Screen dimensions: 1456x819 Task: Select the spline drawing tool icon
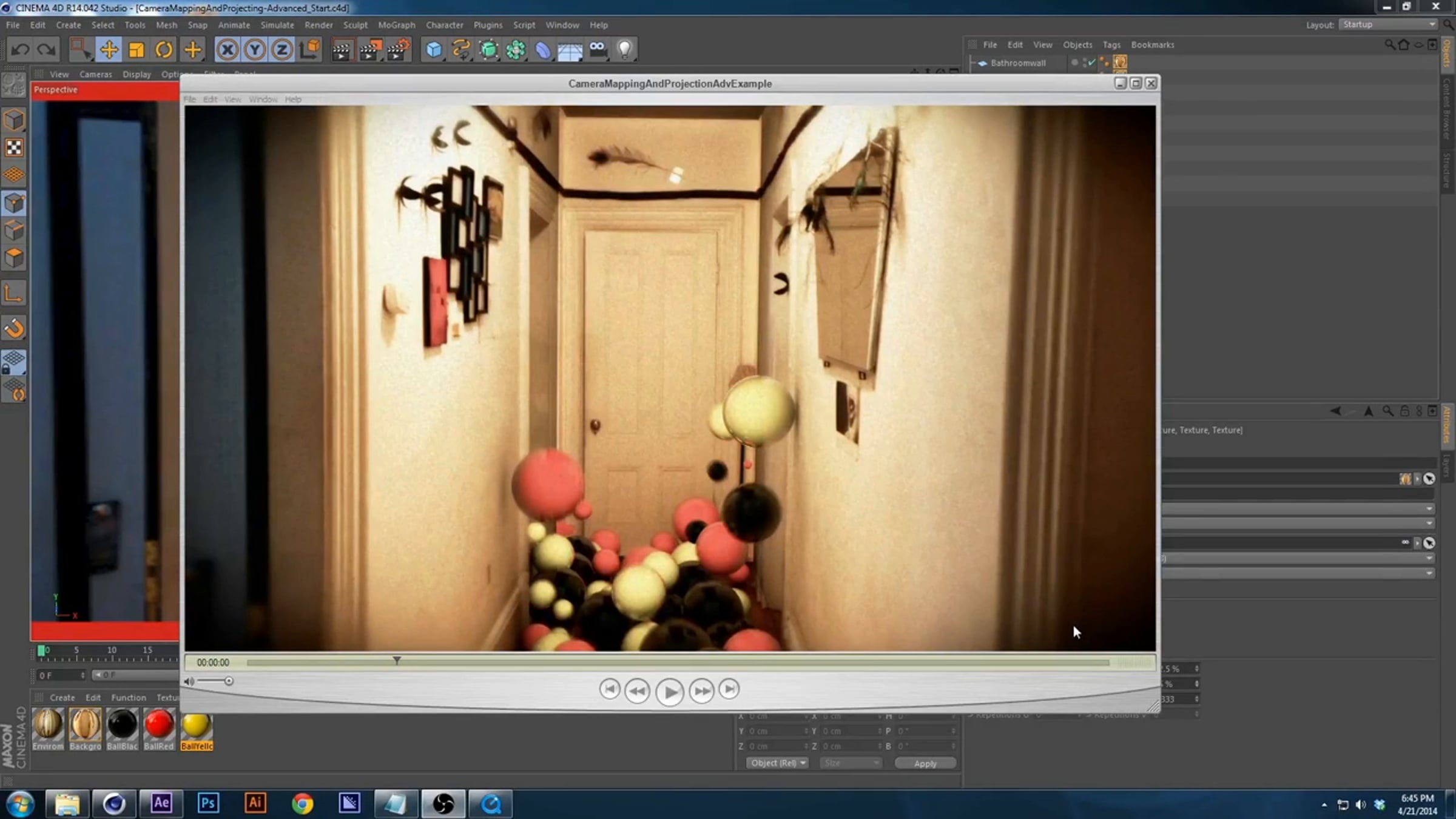[x=461, y=50]
